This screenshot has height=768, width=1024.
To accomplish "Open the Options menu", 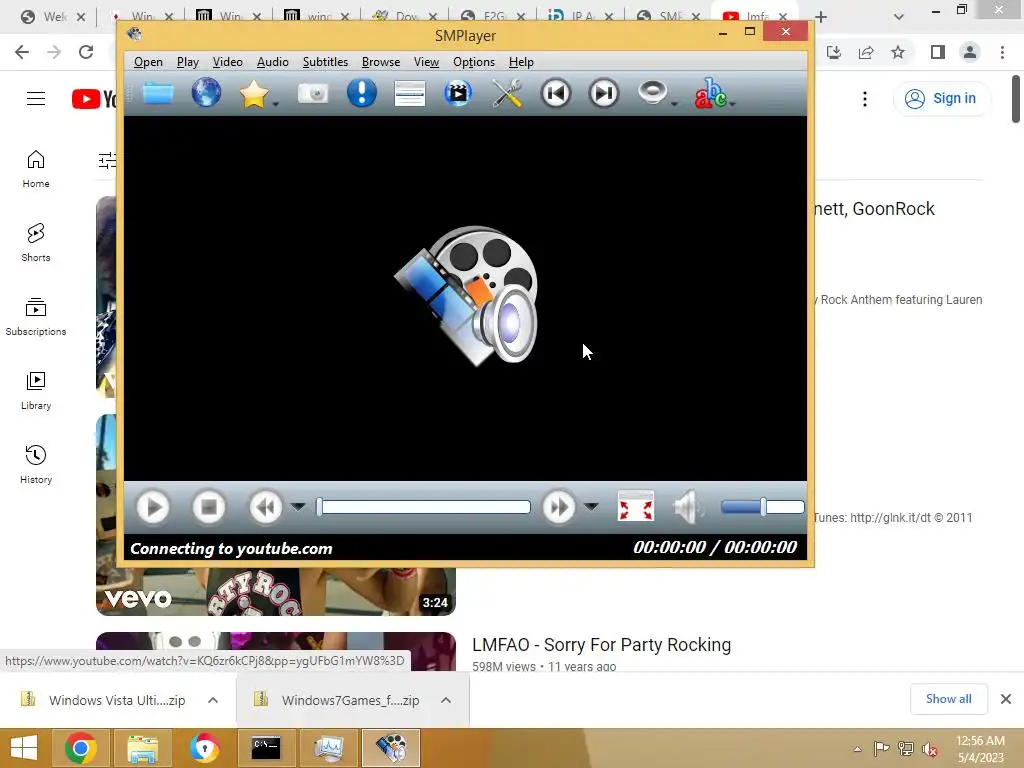I will point(474,62).
